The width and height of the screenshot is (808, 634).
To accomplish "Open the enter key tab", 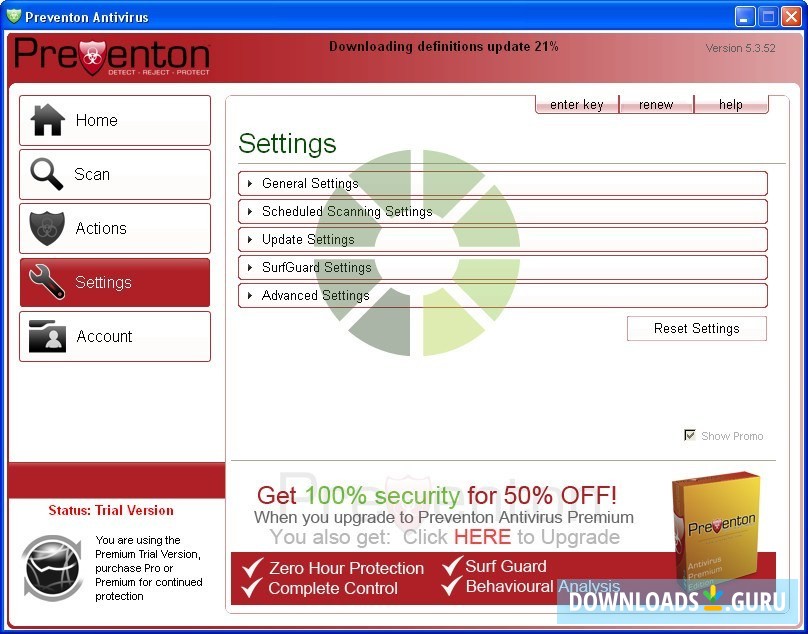I will click(x=577, y=105).
